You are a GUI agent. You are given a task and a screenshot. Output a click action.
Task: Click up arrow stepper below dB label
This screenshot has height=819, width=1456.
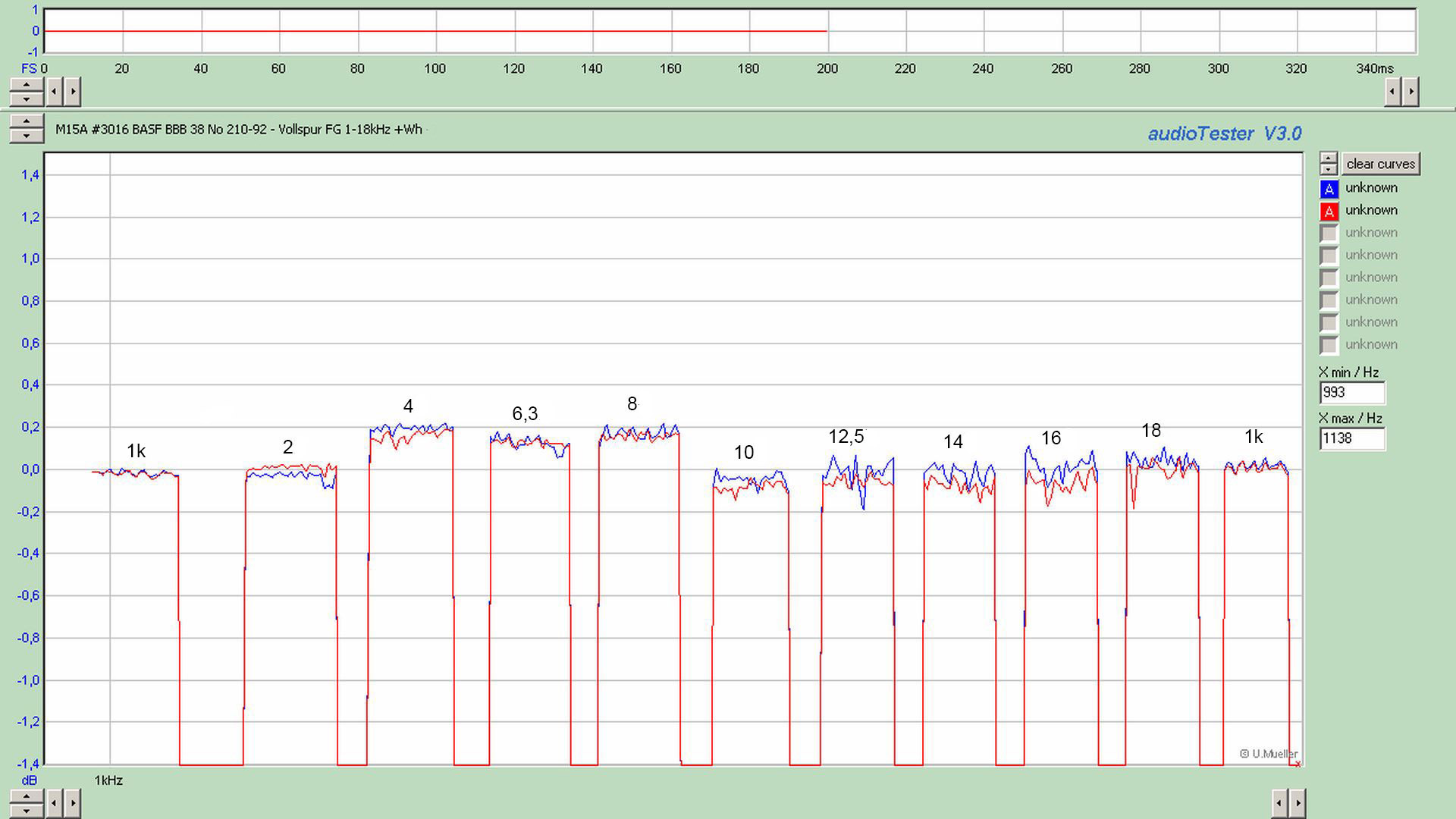pyautogui.click(x=26, y=796)
